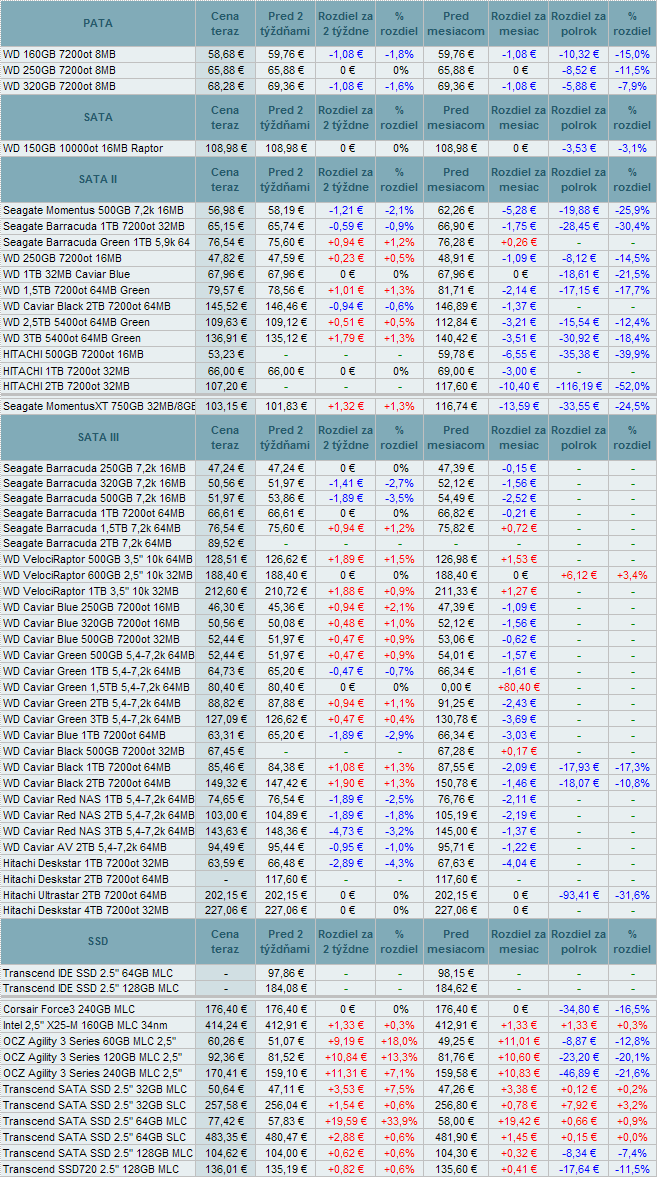Select the Cena teraz header in PATA section

point(225,23)
